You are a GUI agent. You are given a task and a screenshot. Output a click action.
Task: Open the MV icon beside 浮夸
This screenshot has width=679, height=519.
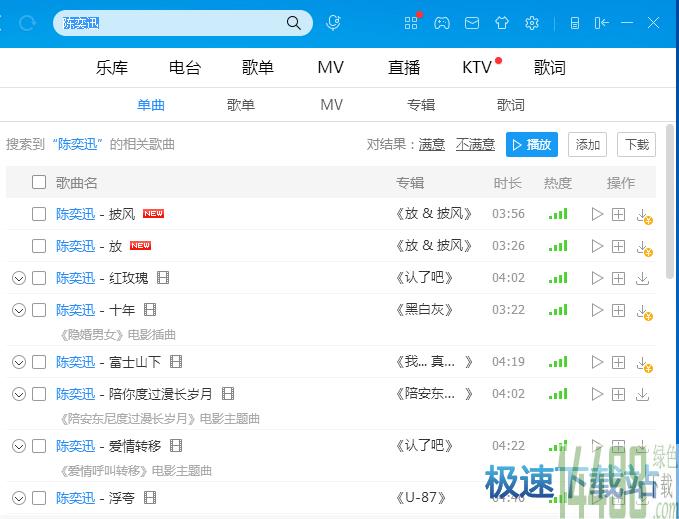(150, 497)
